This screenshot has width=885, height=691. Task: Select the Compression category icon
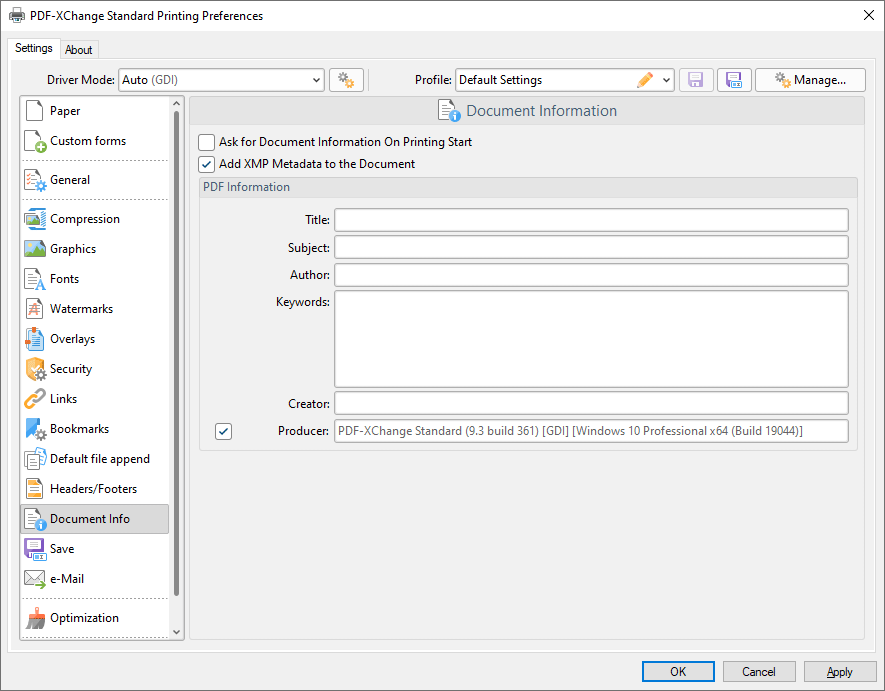click(x=35, y=219)
